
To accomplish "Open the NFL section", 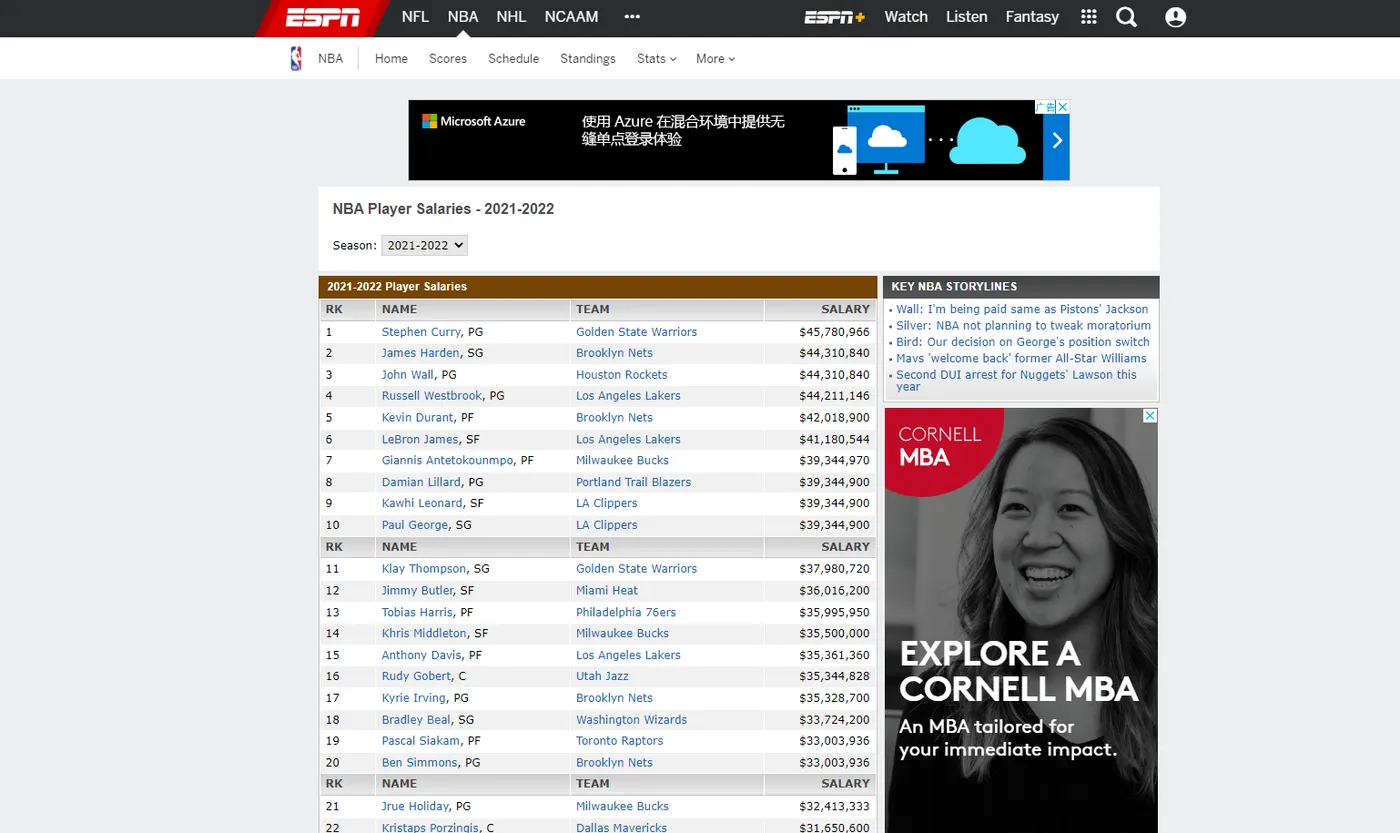I will 415,17.
